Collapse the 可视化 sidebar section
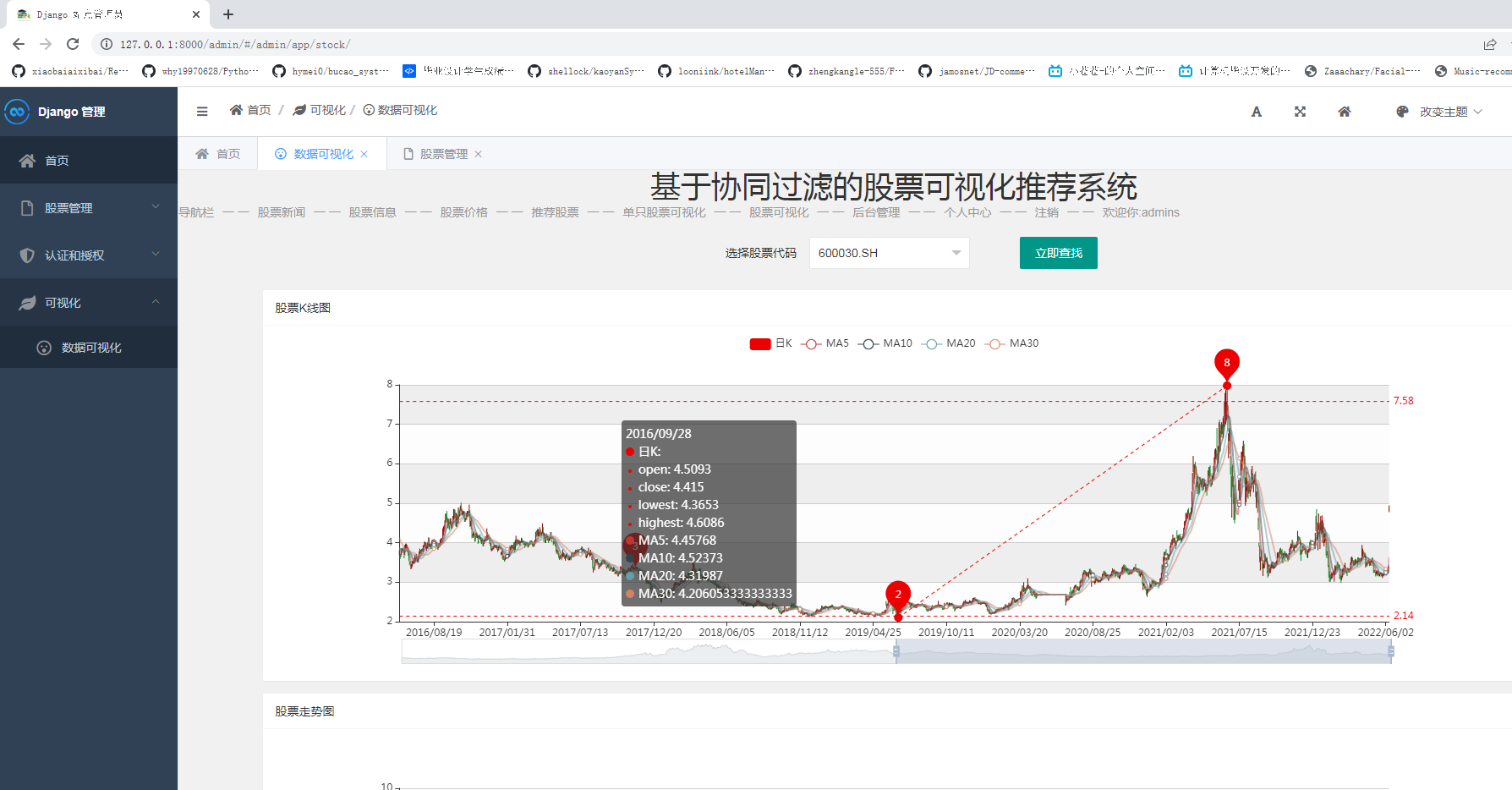 click(x=74, y=302)
